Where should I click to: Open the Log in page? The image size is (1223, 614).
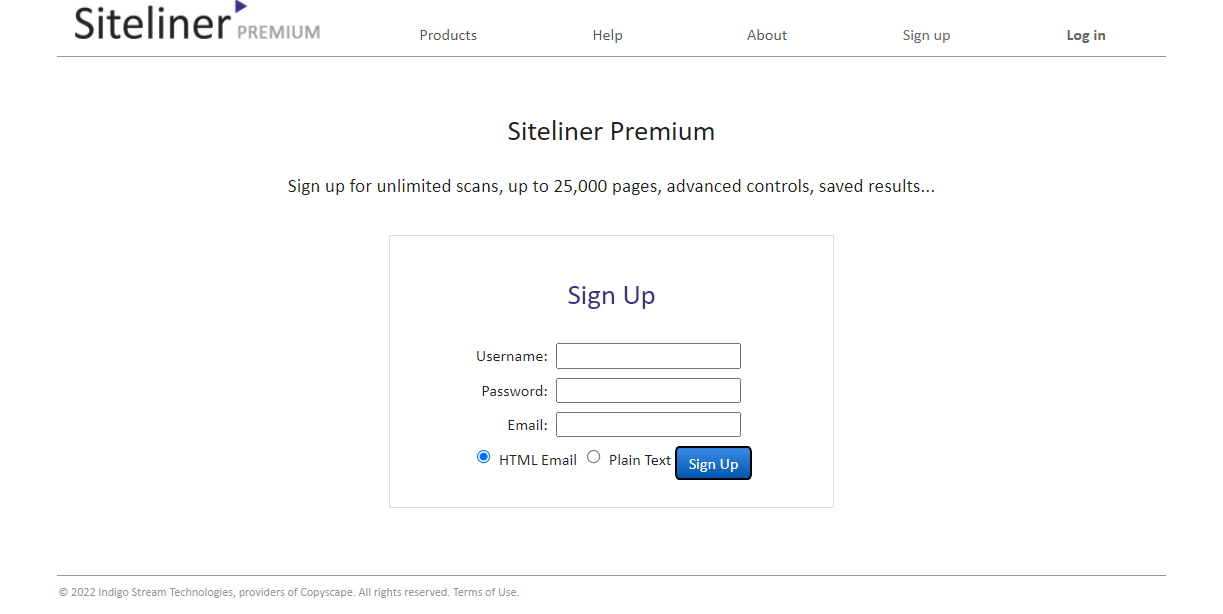1086,35
